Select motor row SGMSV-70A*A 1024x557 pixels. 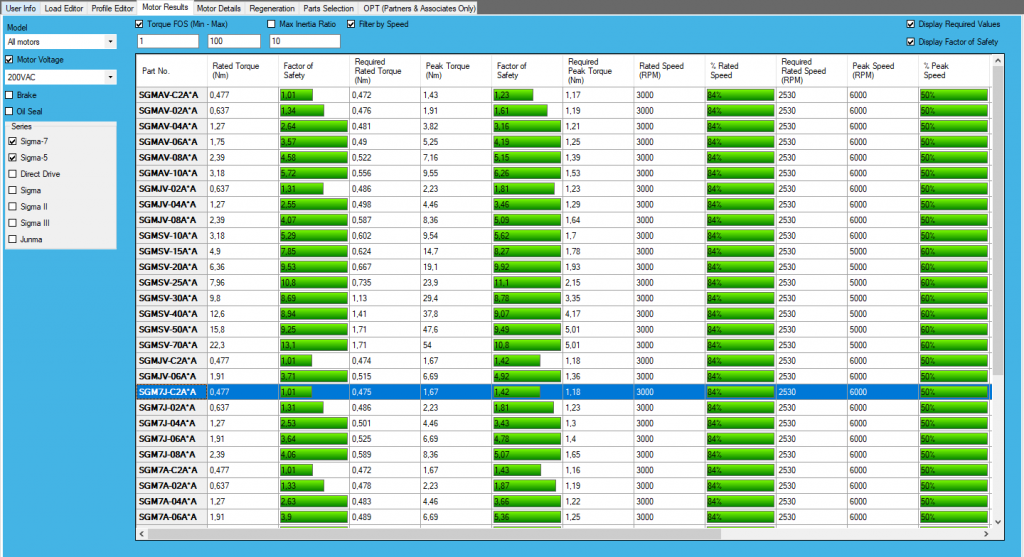564,345
